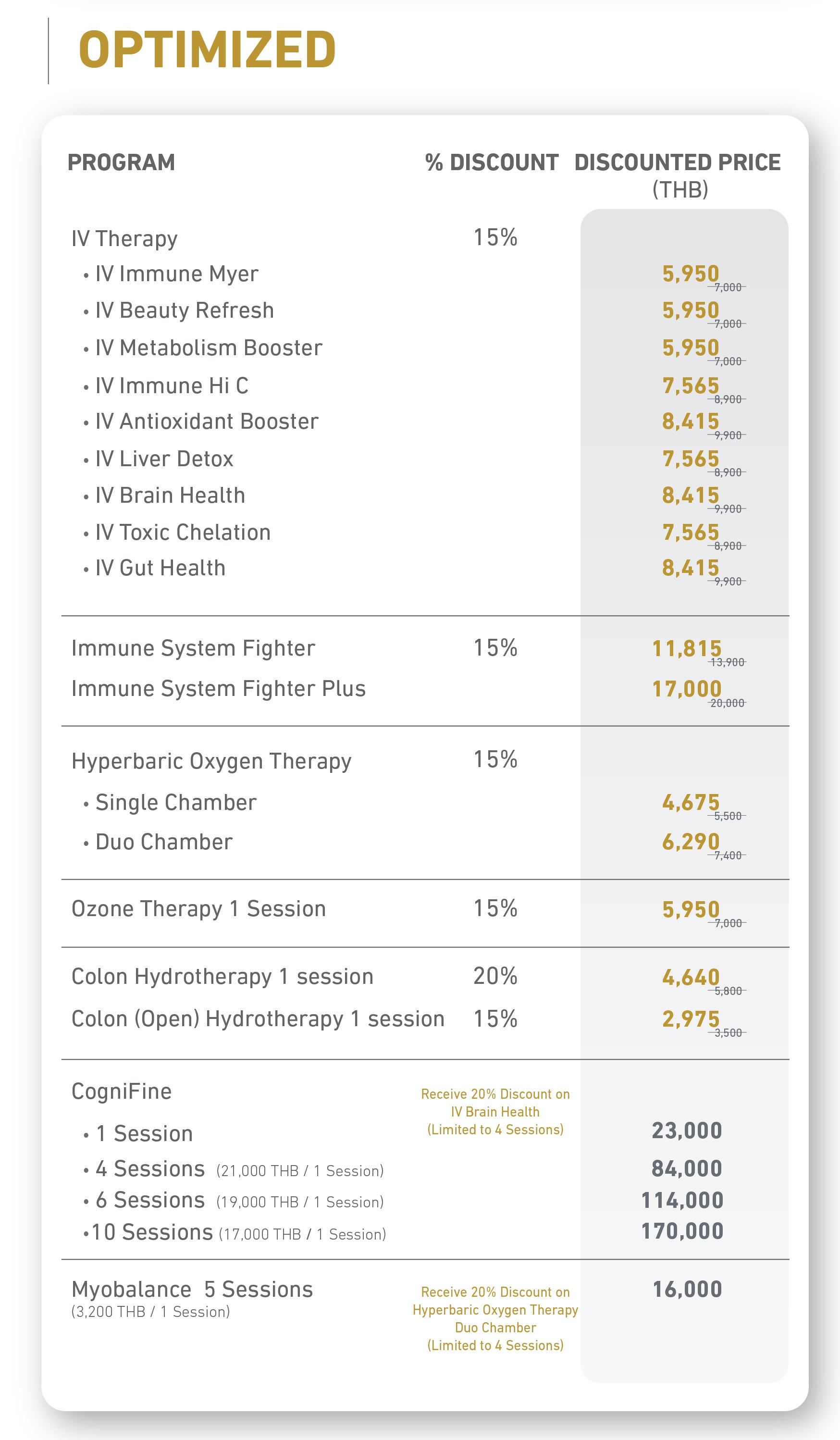Select IV Antioxidant Booster item
Screen dimensions: 840x1440
click(x=207, y=421)
